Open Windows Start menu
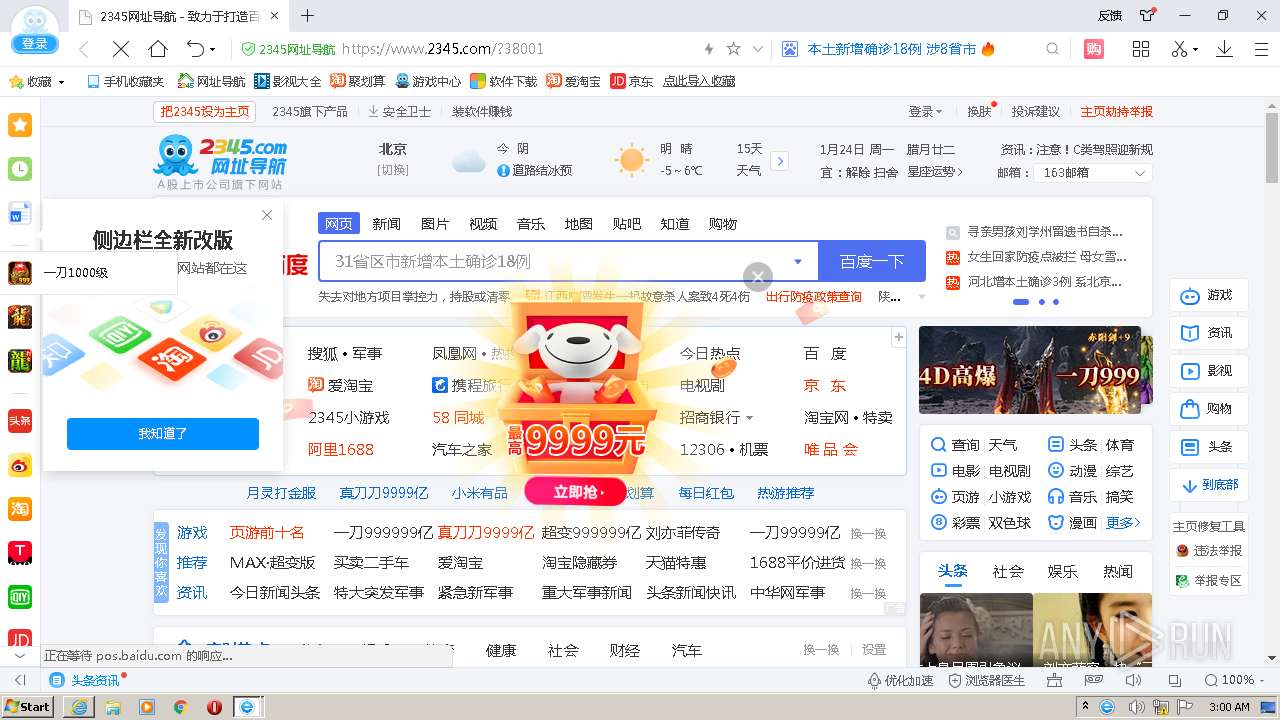Screen dimensions: 1280x720 click(x=27, y=707)
